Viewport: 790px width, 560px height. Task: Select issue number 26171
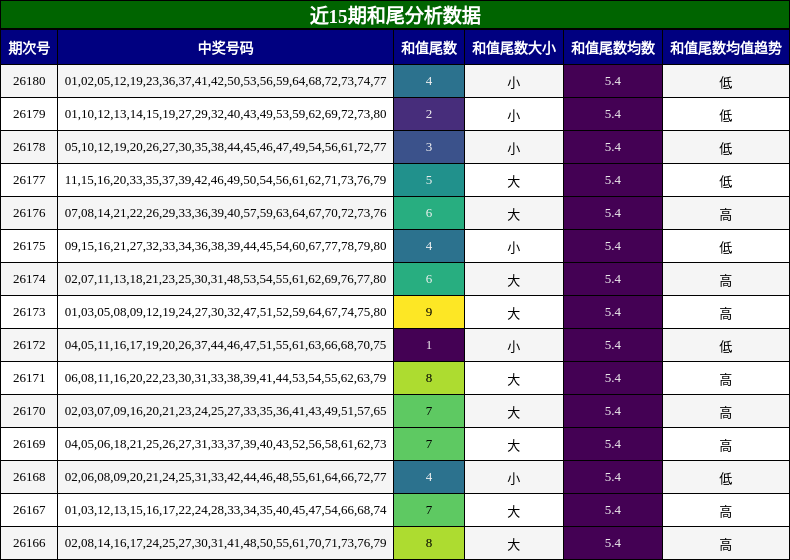(x=29, y=378)
